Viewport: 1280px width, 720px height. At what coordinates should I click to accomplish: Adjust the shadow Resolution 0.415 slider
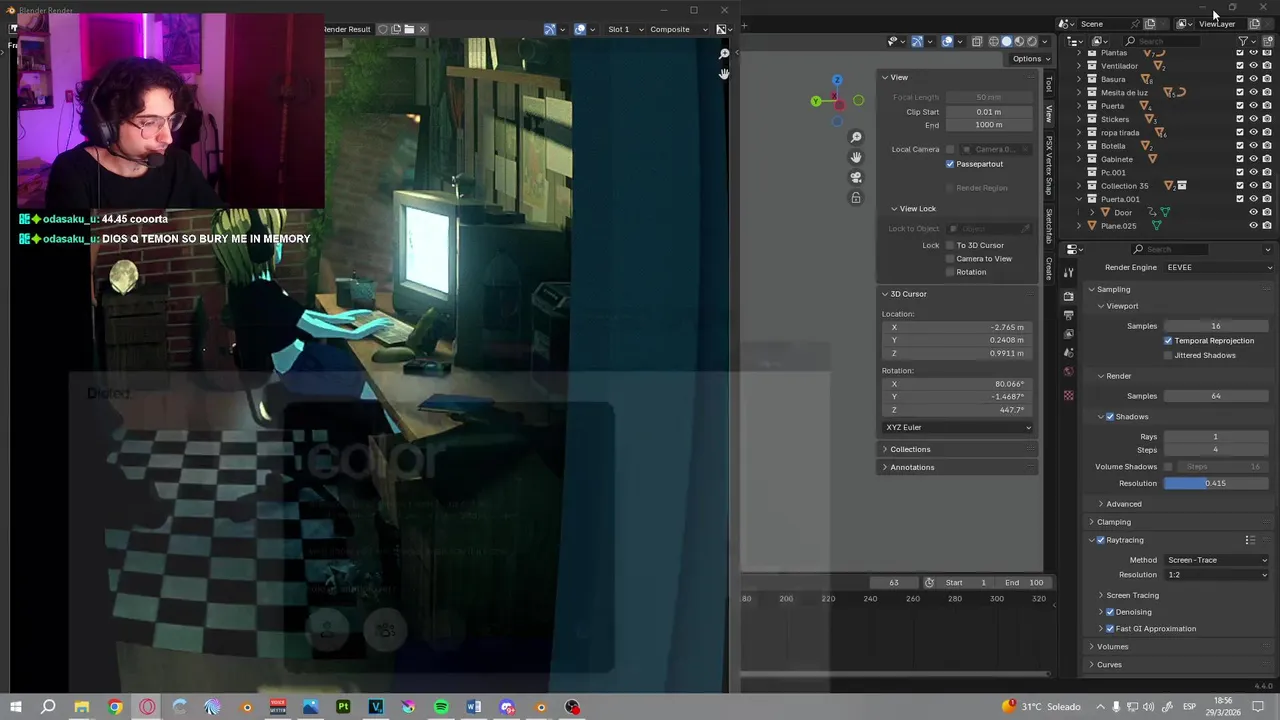point(1216,483)
